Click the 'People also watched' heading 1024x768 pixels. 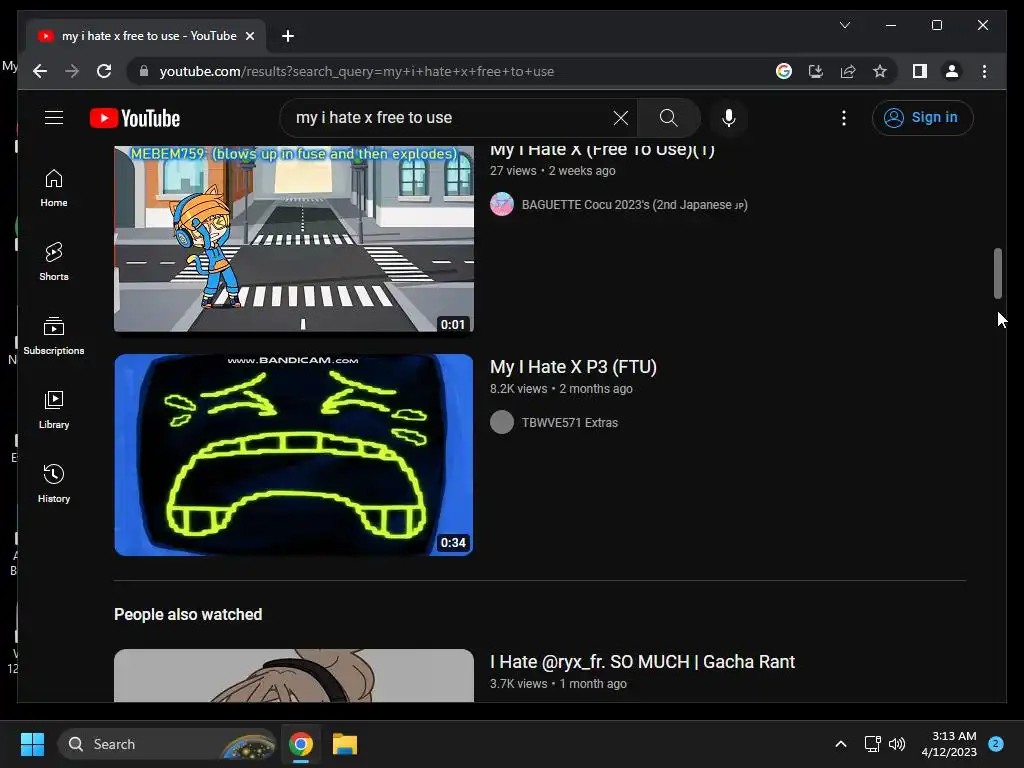click(x=188, y=614)
